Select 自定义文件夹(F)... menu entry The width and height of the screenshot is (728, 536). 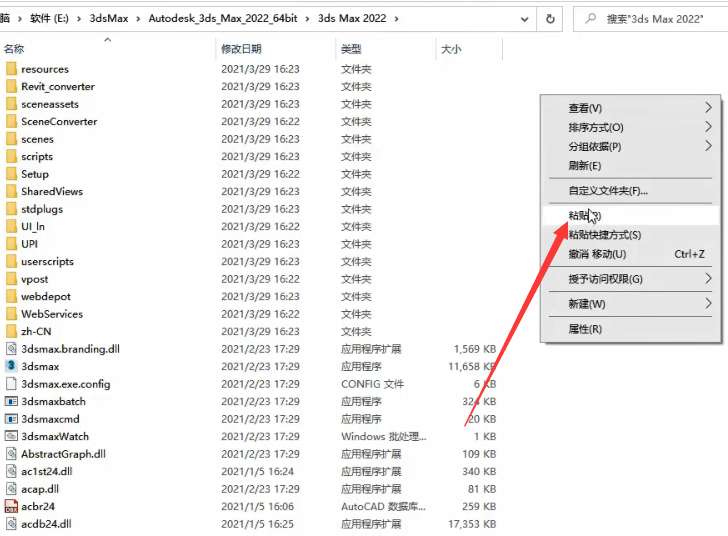coord(630,191)
